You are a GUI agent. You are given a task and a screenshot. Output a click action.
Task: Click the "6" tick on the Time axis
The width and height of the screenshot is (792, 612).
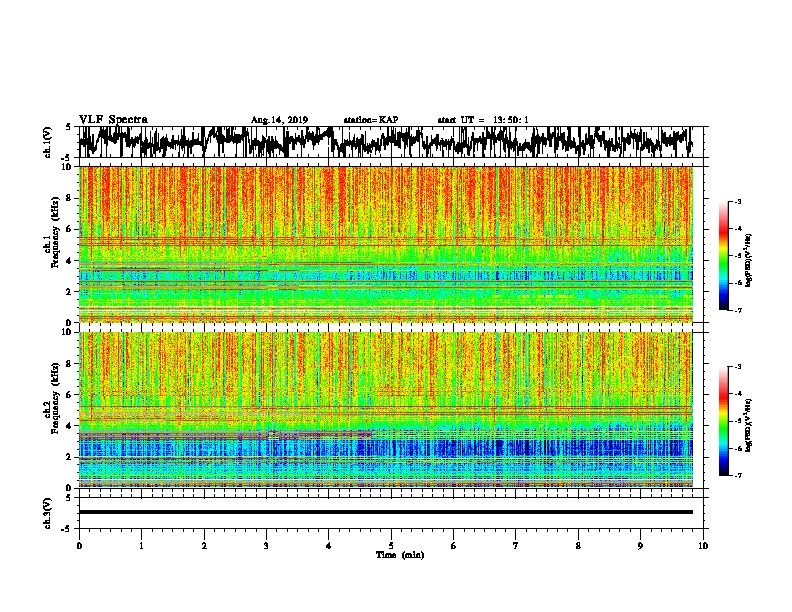pyautogui.click(x=454, y=546)
